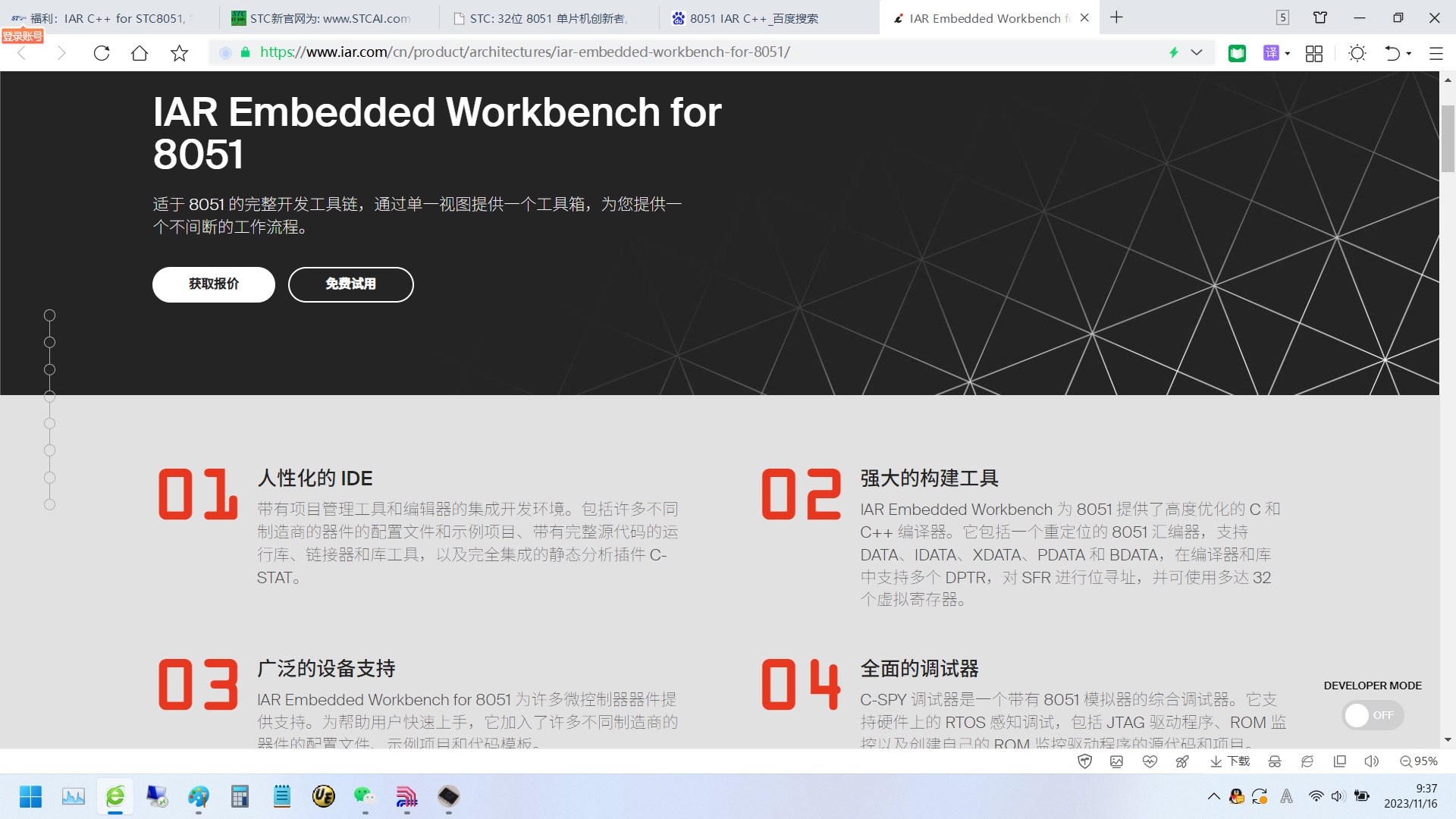Click the page vertical scrollbar thumb

1448,139
